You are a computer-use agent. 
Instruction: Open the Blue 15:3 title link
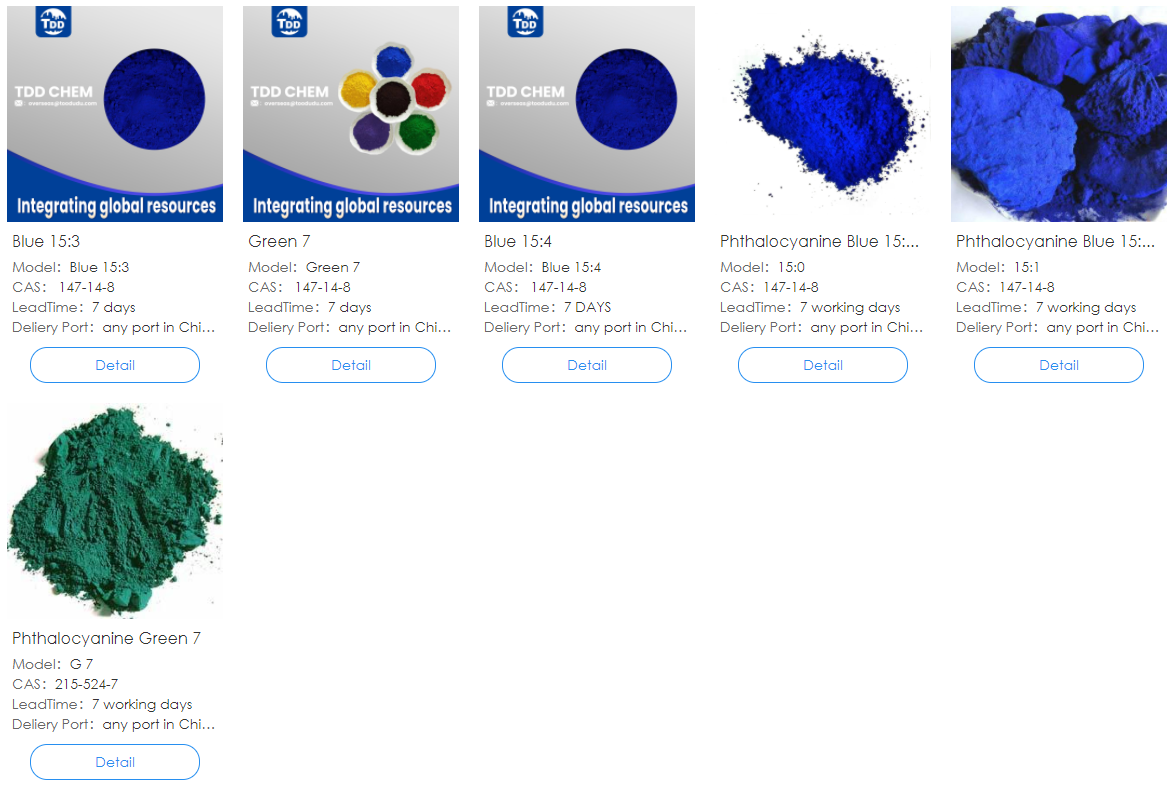(x=46, y=241)
